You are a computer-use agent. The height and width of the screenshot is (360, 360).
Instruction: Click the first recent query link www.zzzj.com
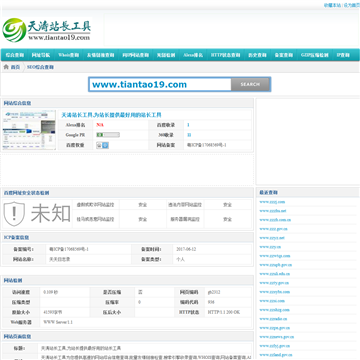[272, 202]
